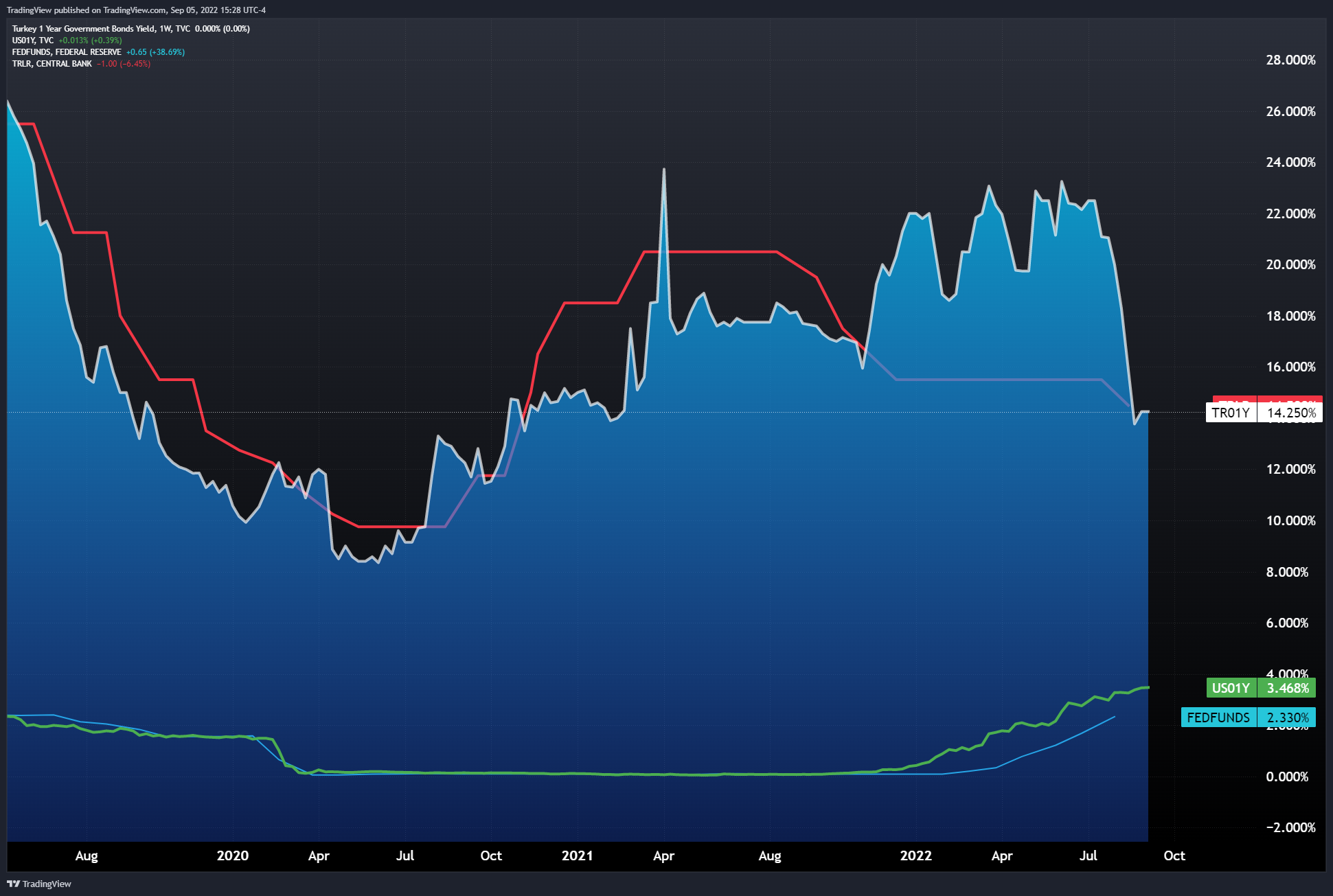Click the −1.00 (−6.45%) TRLR change value
The image size is (1333, 896).
(x=124, y=64)
